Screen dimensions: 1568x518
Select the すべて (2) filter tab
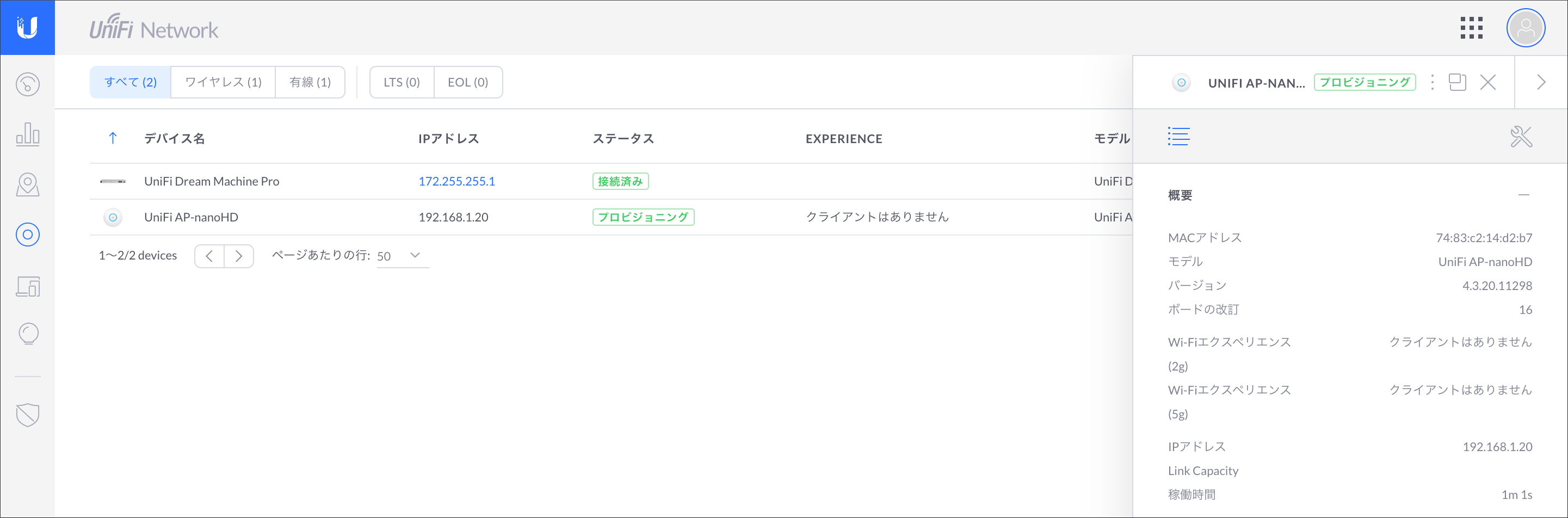pyautogui.click(x=130, y=82)
